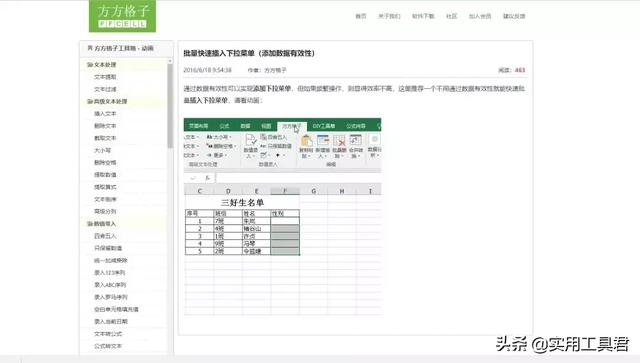Open the 社区 community link
640x363 pixels.
pos(451,16)
